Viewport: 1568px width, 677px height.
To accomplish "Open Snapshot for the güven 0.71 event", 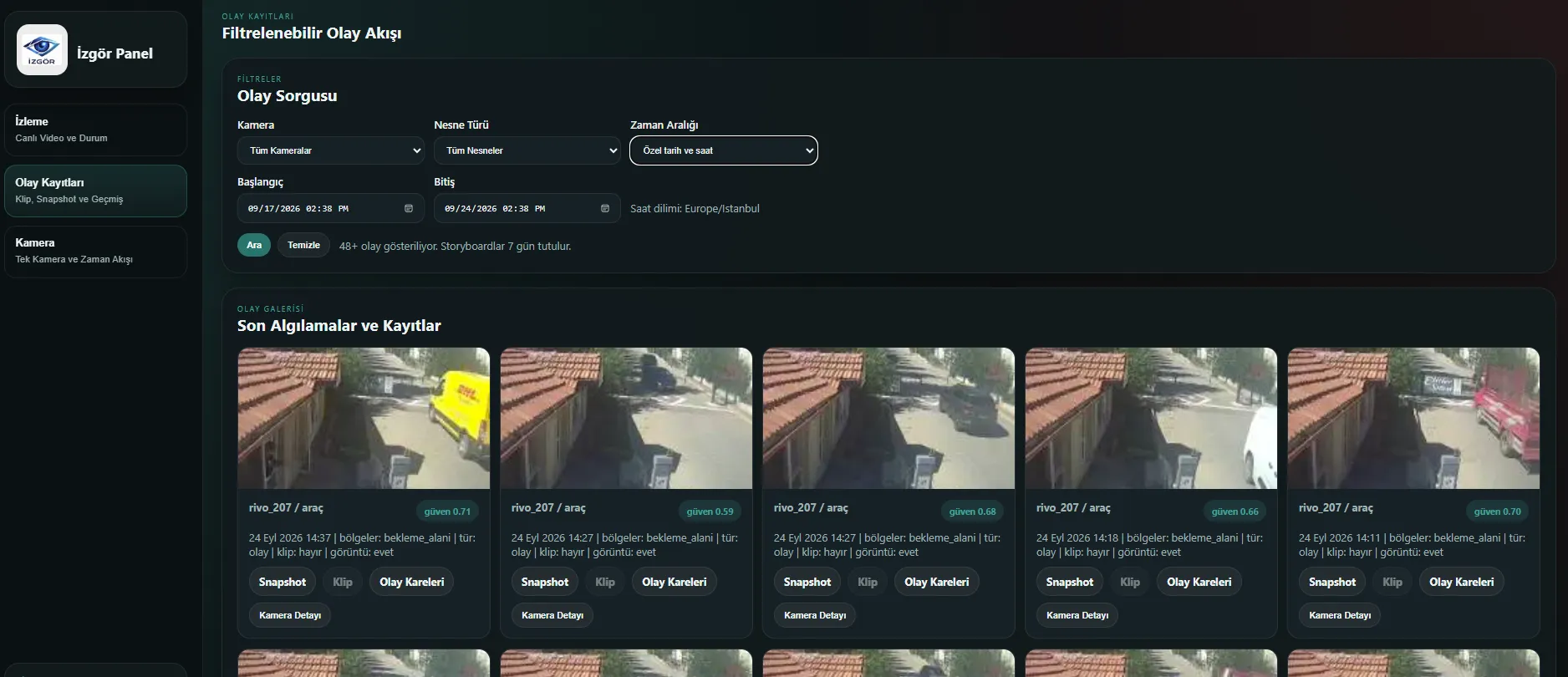I will pyautogui.click(x=283, y=582).
